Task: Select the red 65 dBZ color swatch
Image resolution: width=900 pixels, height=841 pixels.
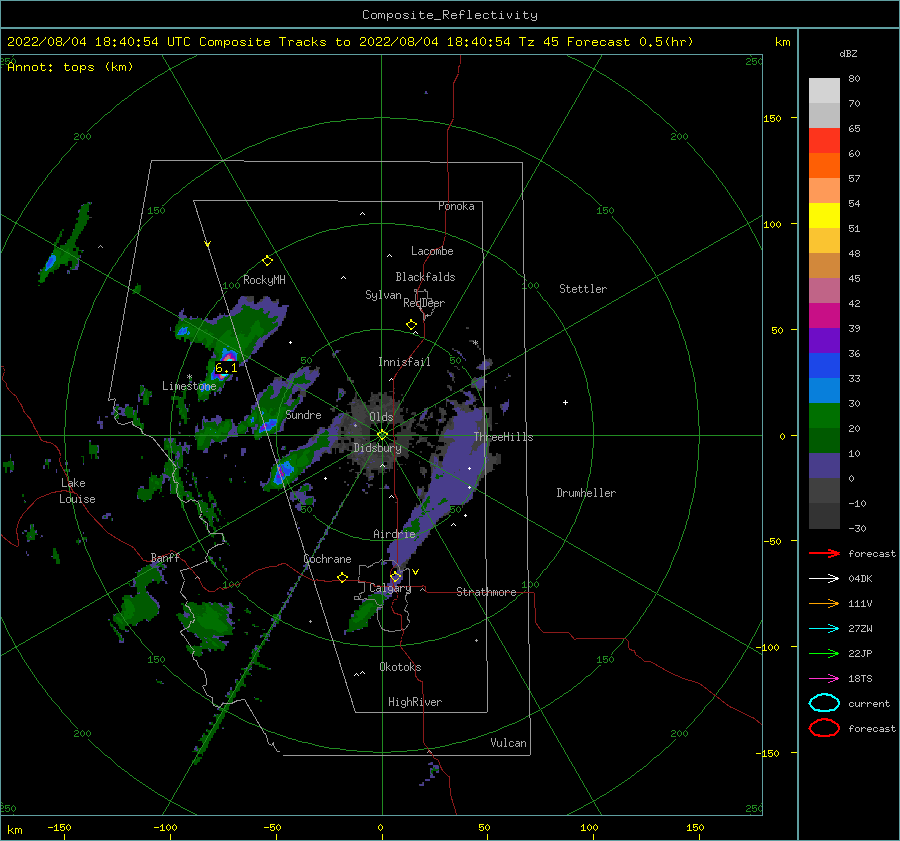Action: [824, 140]
